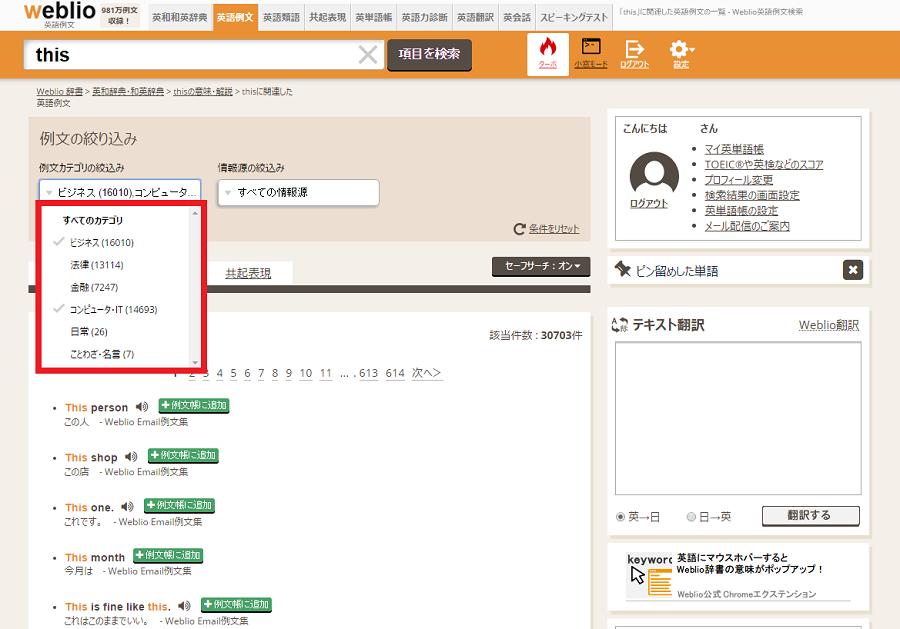900x629 pixels.
Task: Add 'This one.' to example notebook
Action: 179,506
